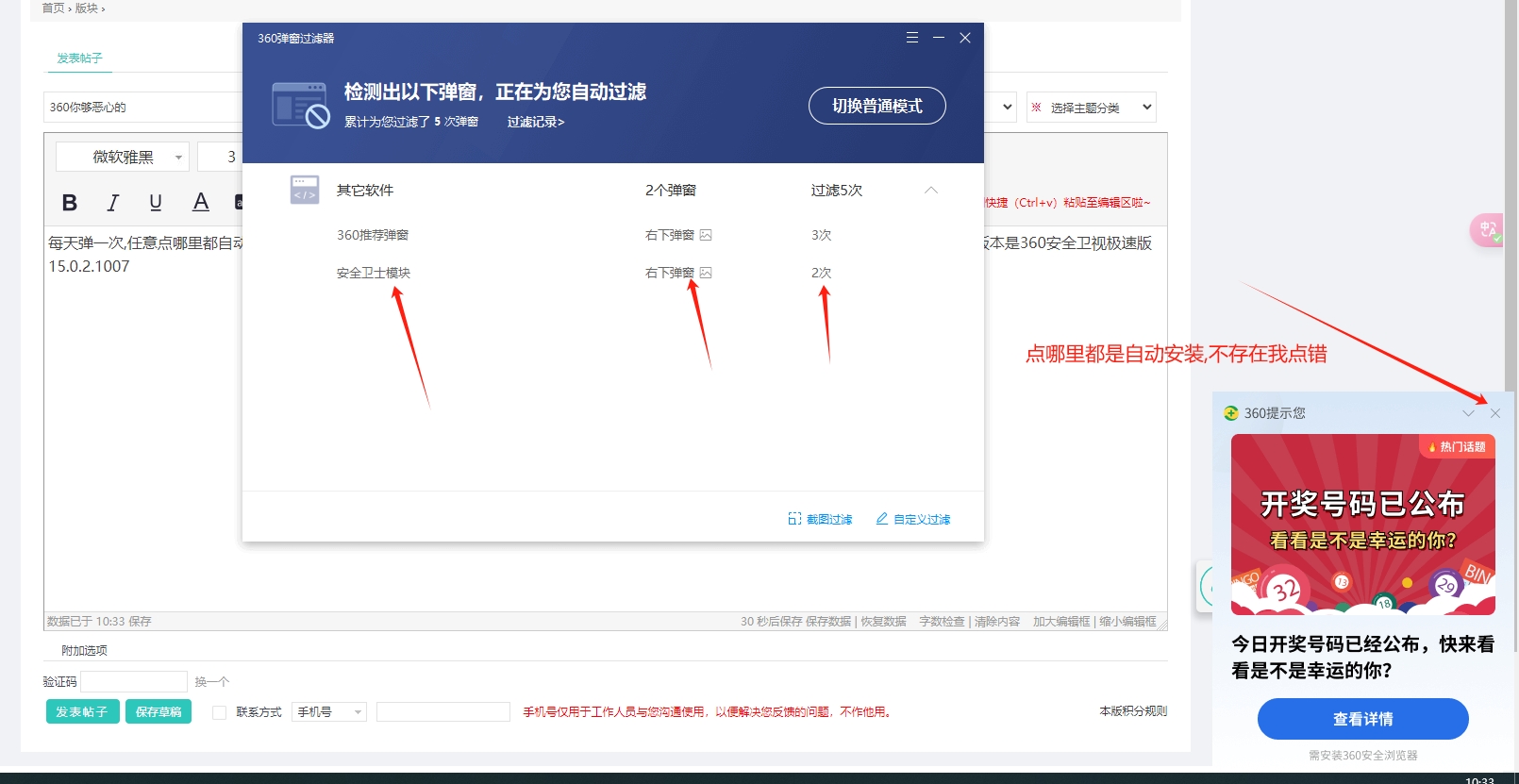
Task: Close the 360弹窗过滤器 window
Action: [x=965, y=38]
